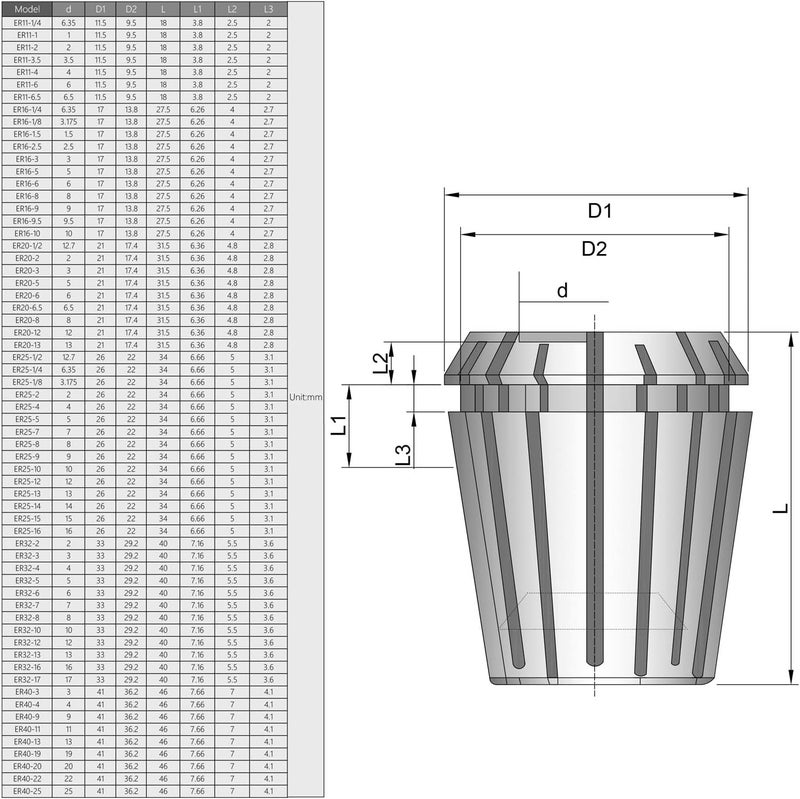Select the Model column header
Screen dimensions: 800x799
[x=29, y=8]
